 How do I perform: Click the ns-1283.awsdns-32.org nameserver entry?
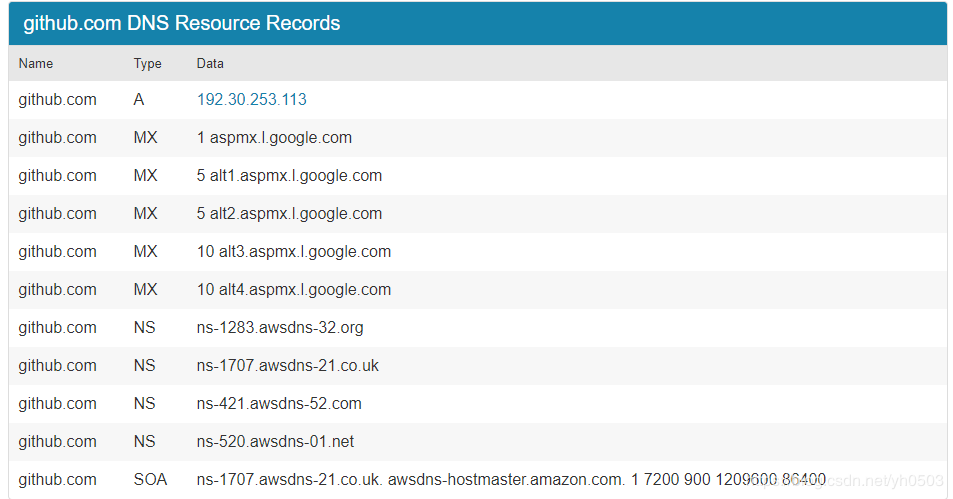pos(280,328)
